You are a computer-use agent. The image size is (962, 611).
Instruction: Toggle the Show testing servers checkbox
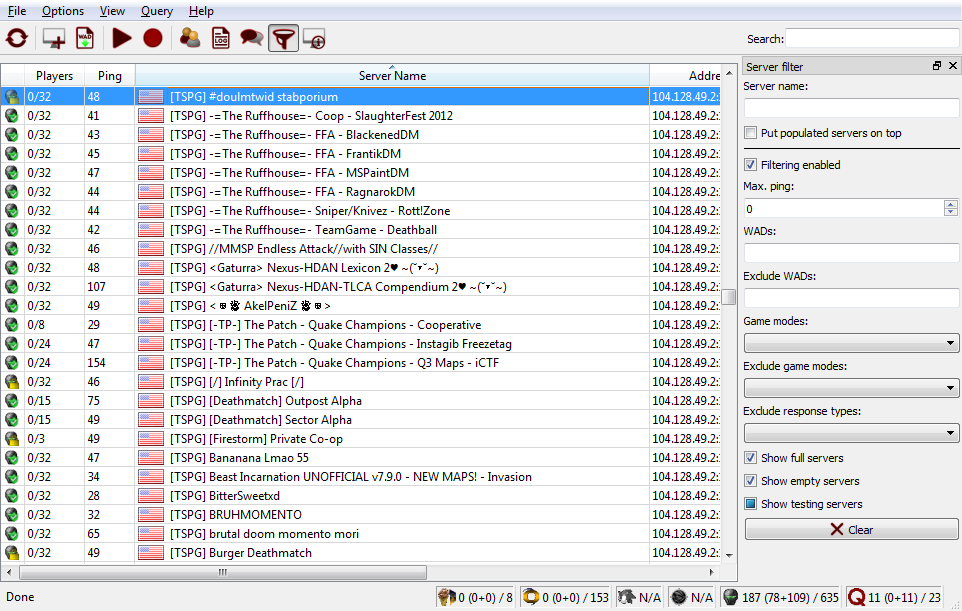[x=751, y=504]
